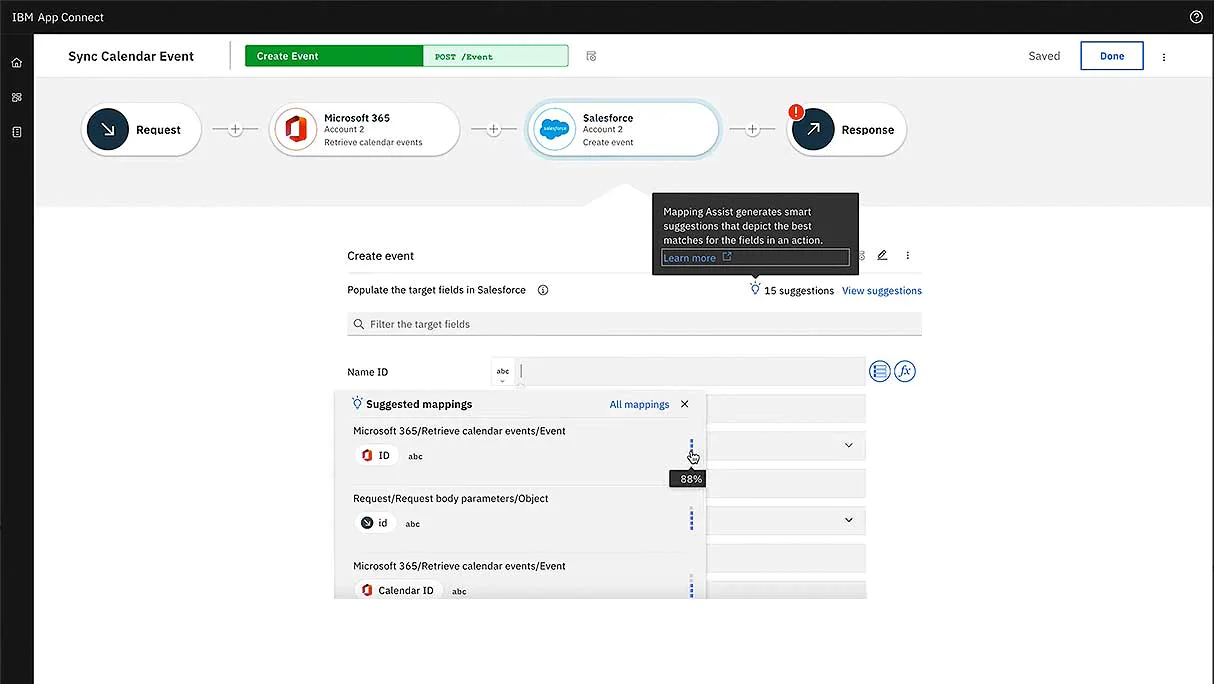1214x684 pixels.
Task: Open Help using the question mark icon
Action: pos(1197,16)
